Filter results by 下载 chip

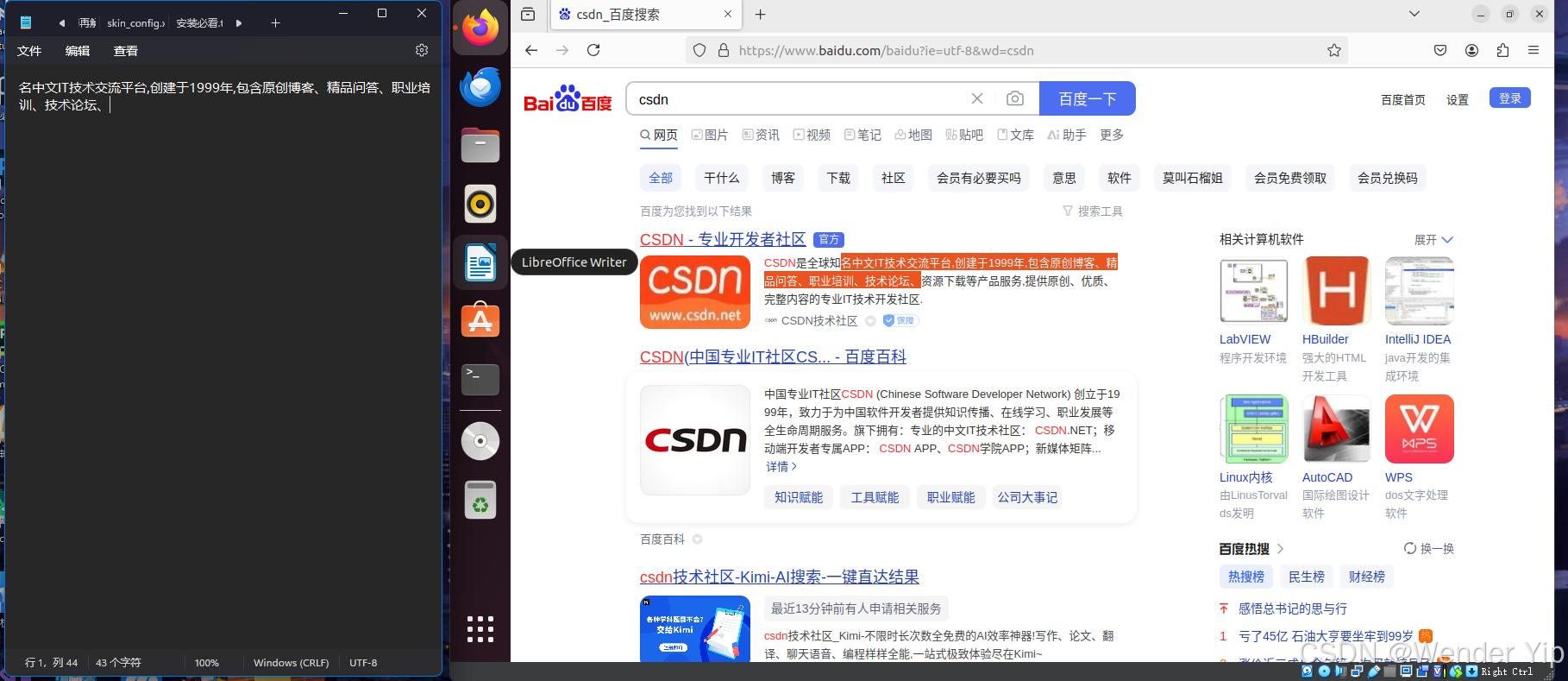[838, 178]
